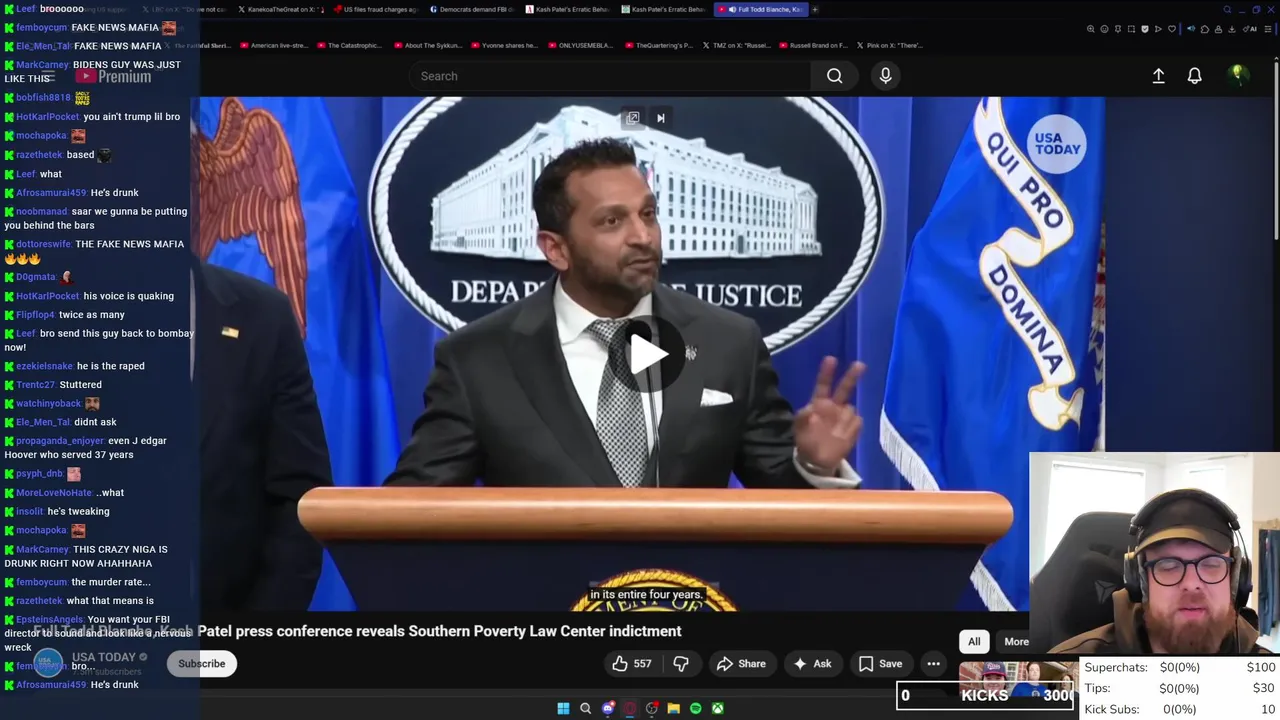This screenshot has height=720, width=1280.
Task: Open a new browser tab
Action: [815, 9]
